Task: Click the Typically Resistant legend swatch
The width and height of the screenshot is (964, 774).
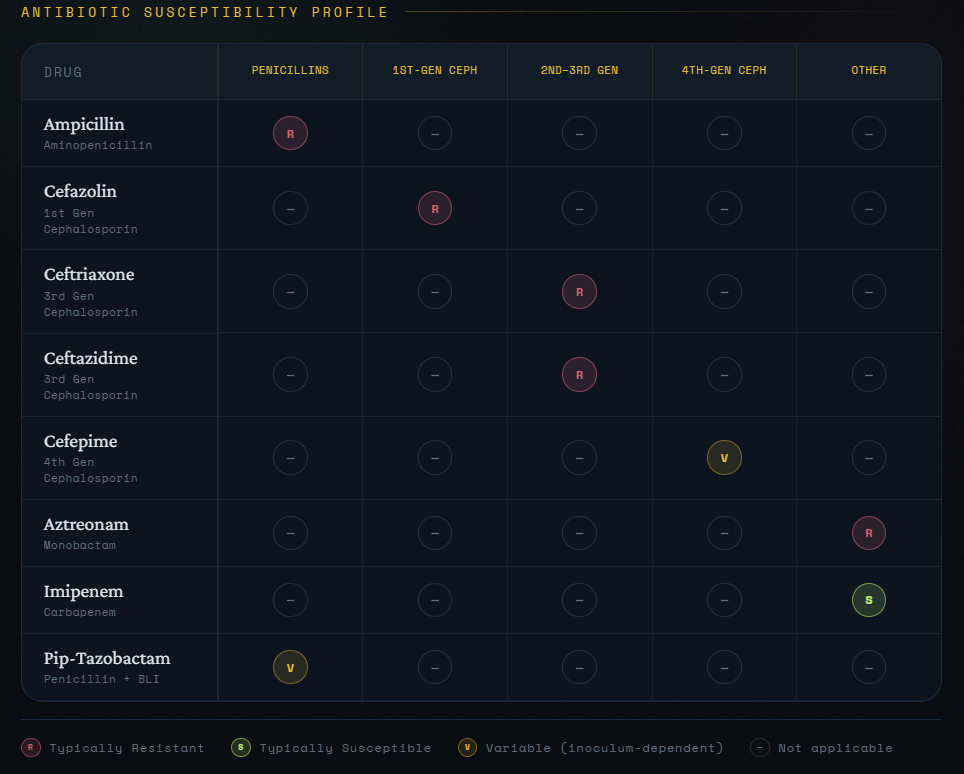Action: [31, 748]
